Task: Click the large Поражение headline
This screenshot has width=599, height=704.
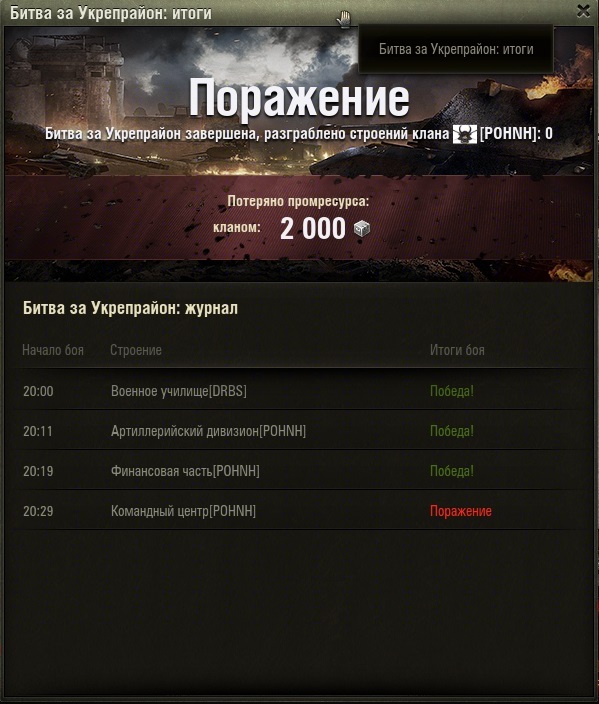Action: click(x=299, y=97)
